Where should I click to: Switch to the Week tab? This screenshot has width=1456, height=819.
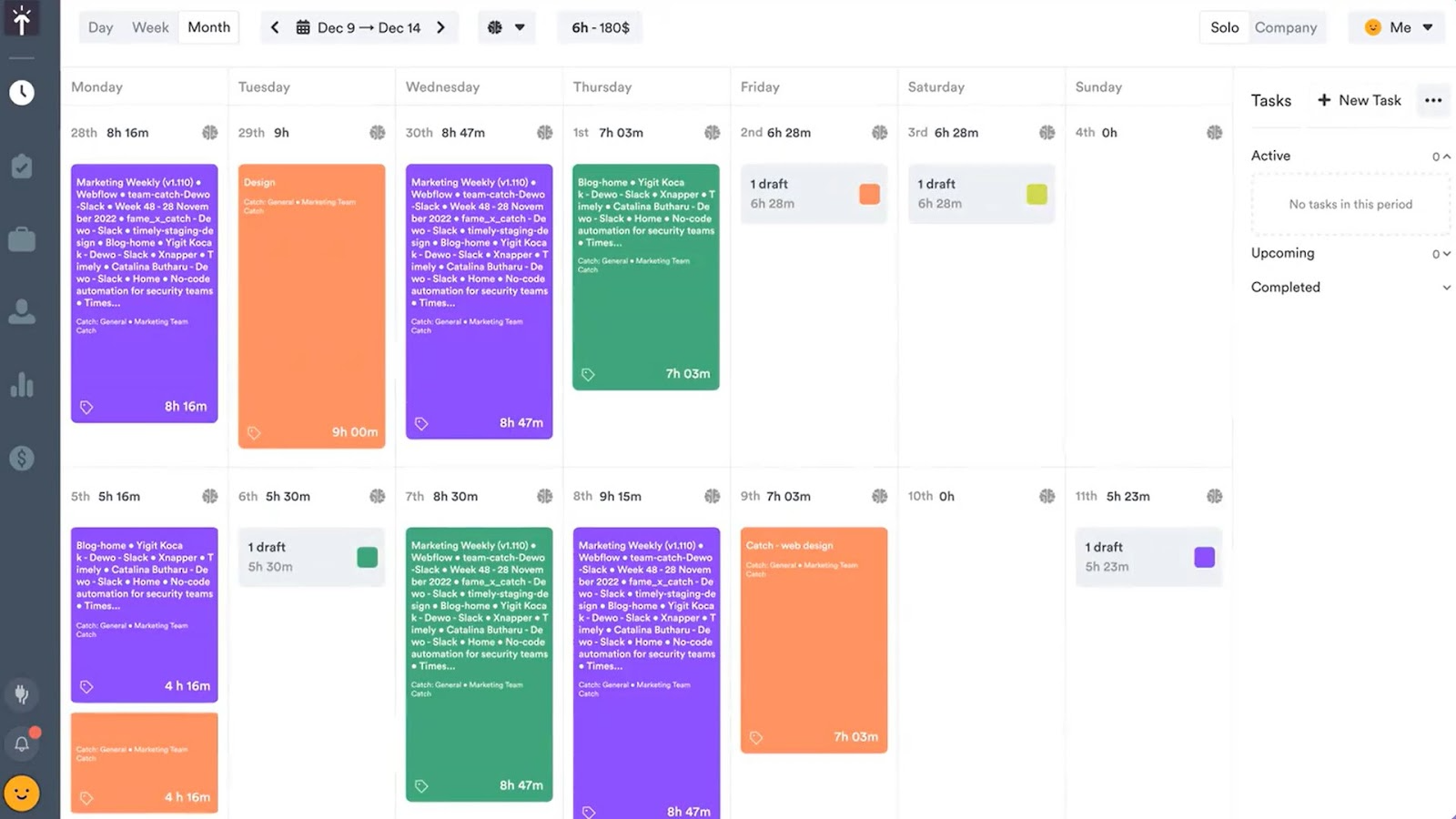coord(150,27)
